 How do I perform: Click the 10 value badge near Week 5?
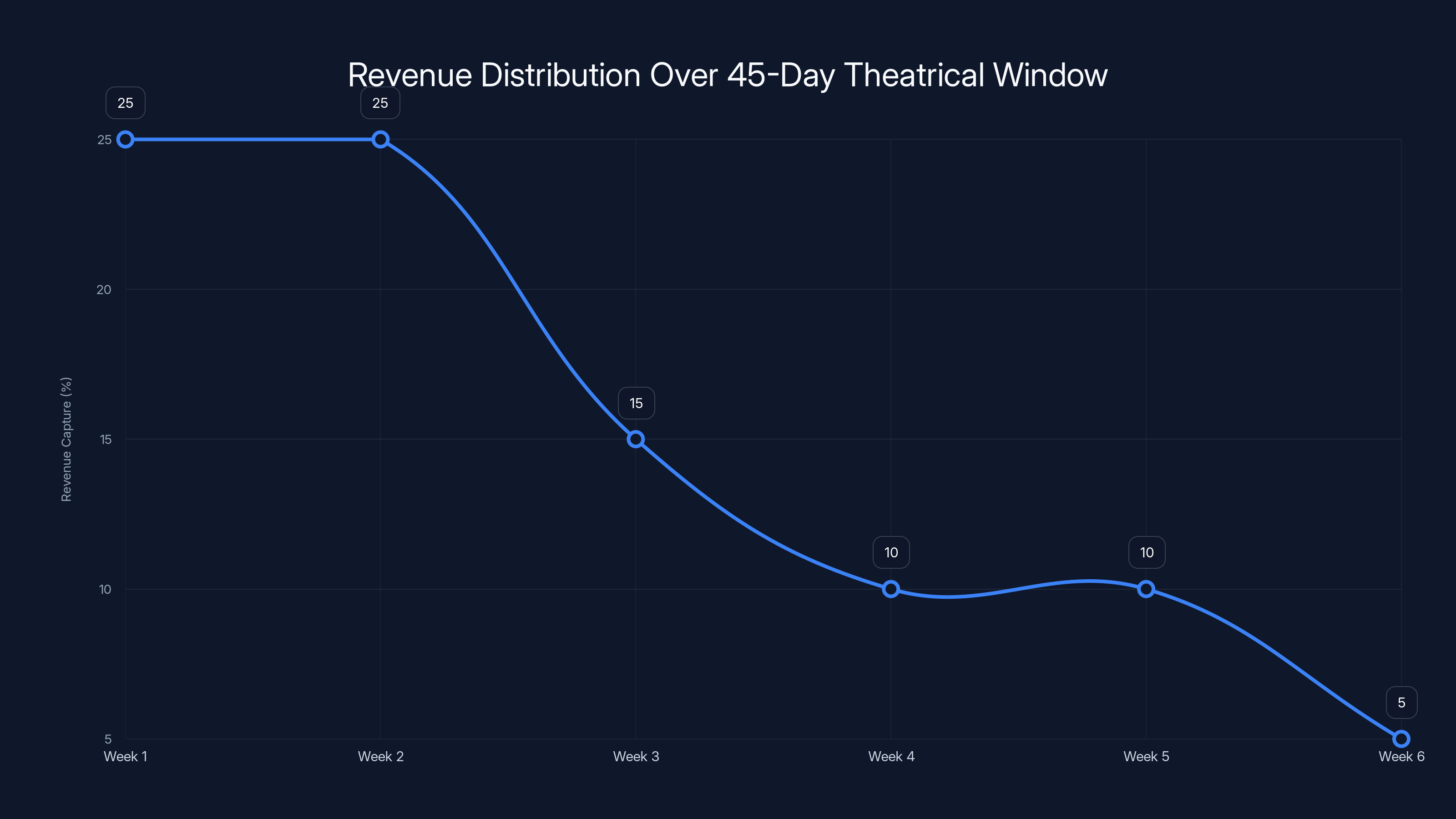coord(1146,552)
